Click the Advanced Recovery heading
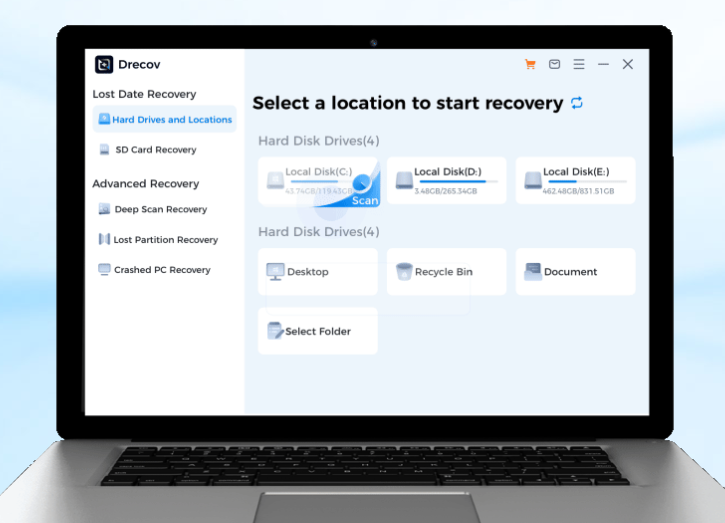The width and height of the screenshot is (725, 523). tap(146, 184)
